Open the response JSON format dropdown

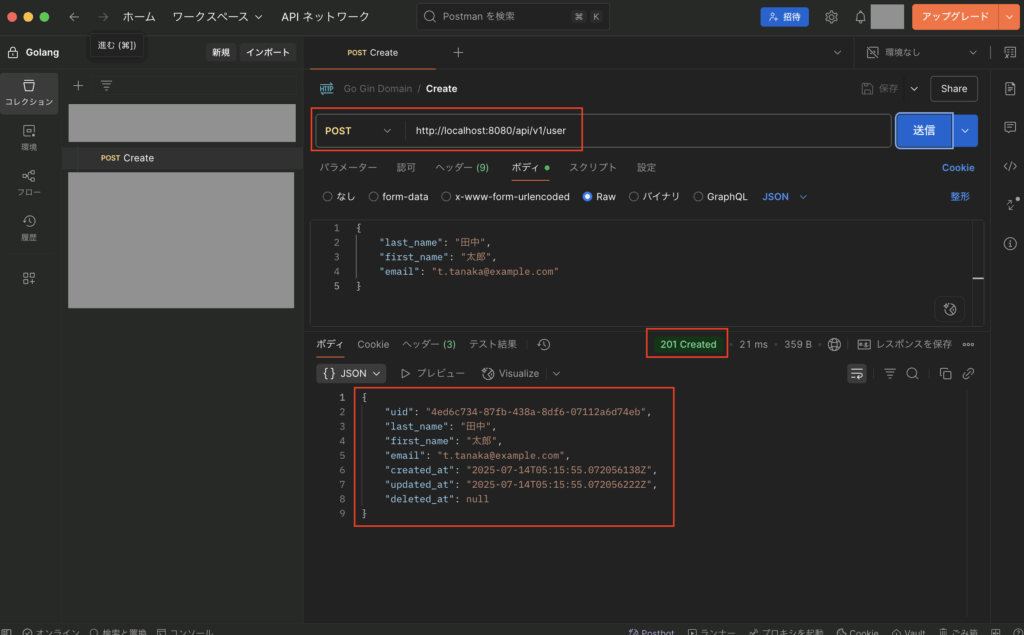pyautogui.click(x=351, y=374)
